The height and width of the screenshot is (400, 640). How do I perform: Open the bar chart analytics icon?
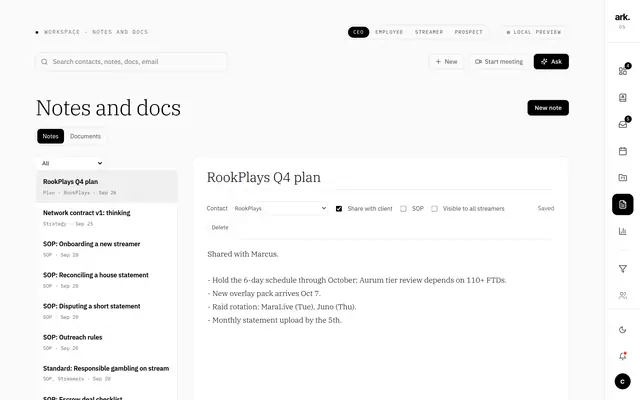[622, 231]
